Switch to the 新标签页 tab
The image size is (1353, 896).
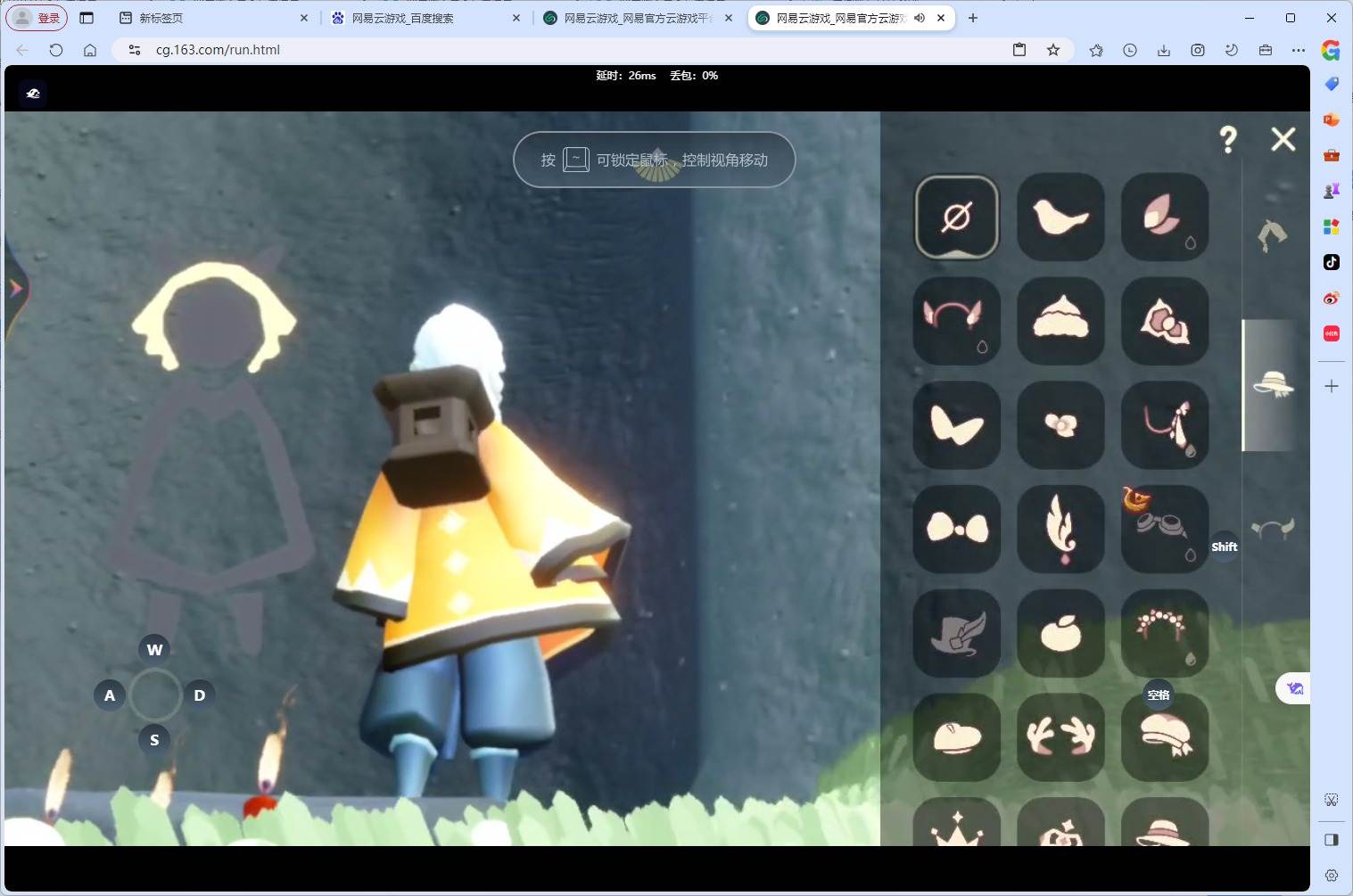tap(215, 18)
